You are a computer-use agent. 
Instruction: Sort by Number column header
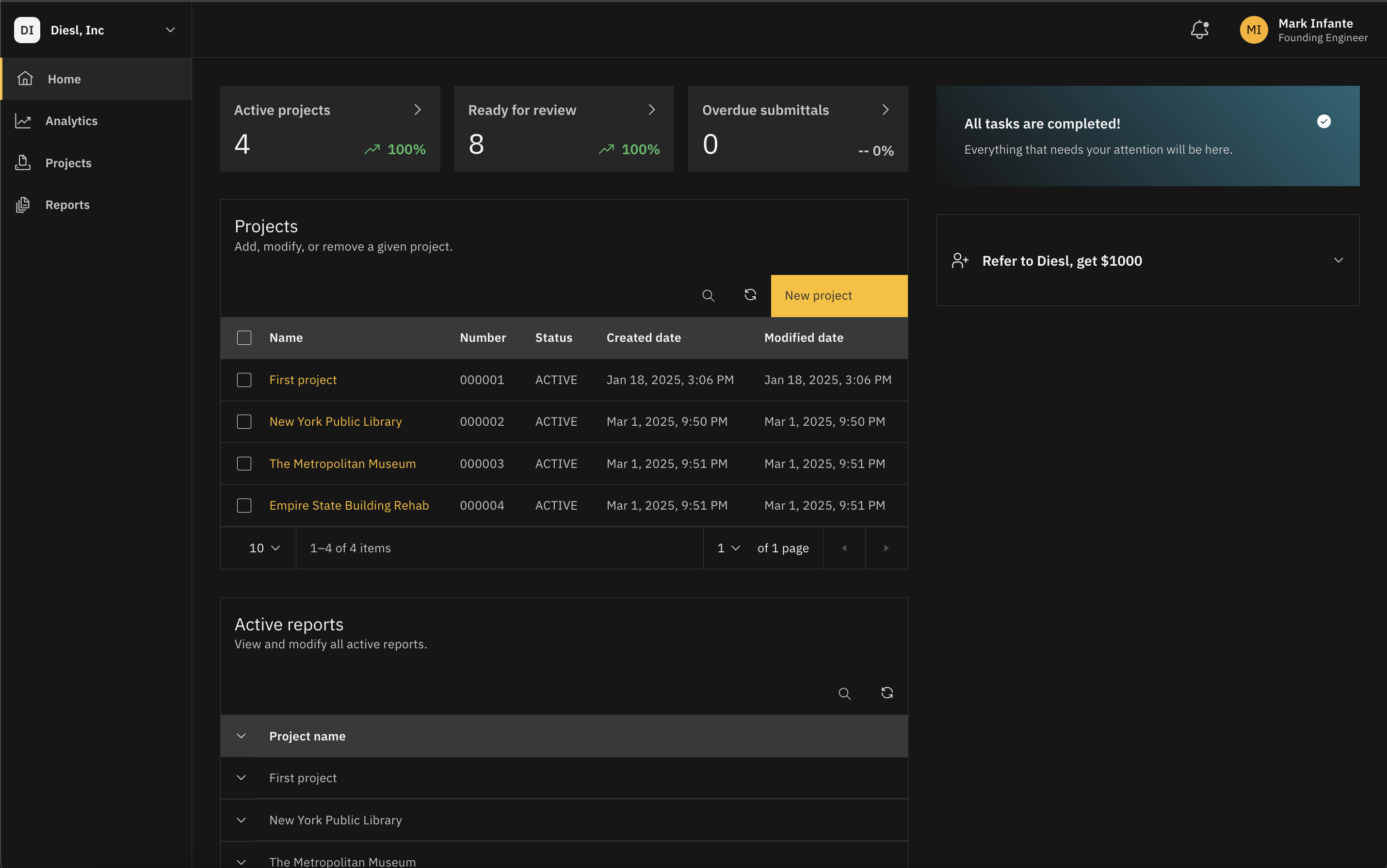[483, 338]
